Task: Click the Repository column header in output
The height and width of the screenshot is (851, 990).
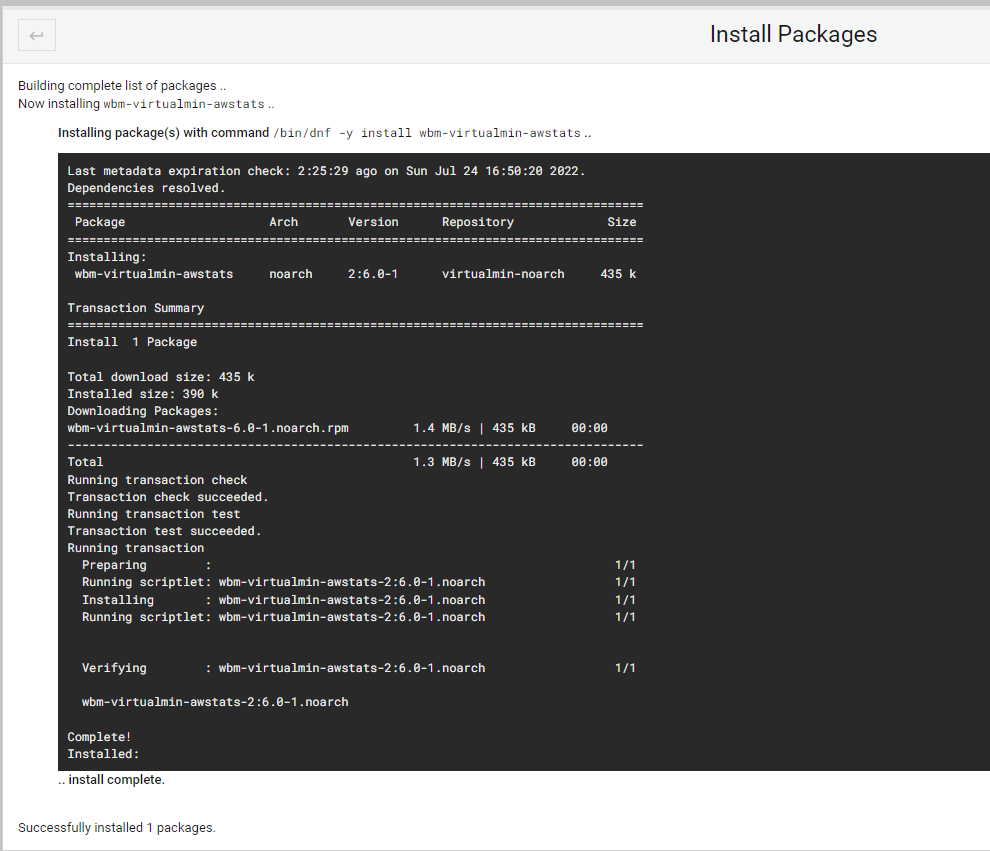Action: click(478, 222)
